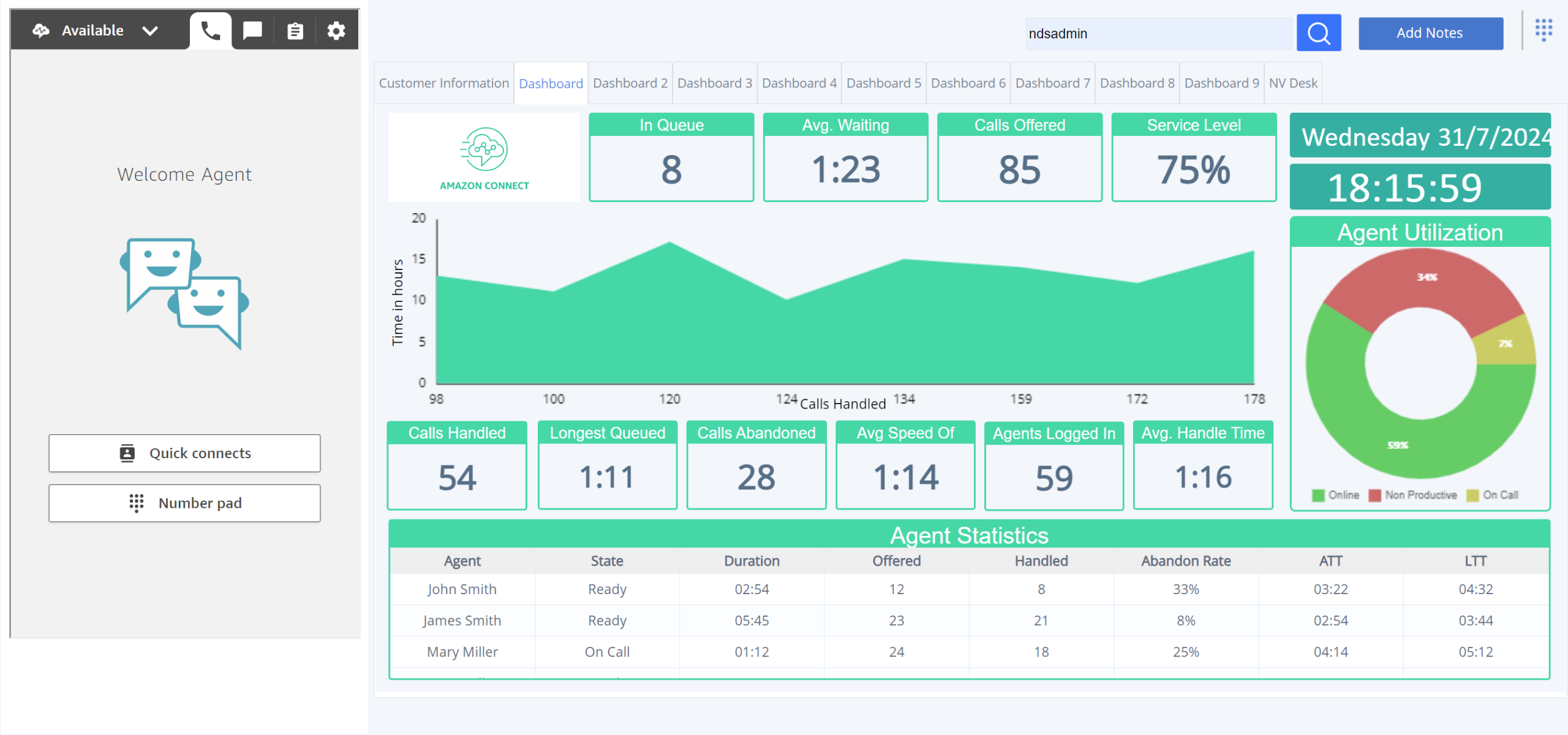Open the chat message icon
The image size is (1568, 735).
pos(252,31)
